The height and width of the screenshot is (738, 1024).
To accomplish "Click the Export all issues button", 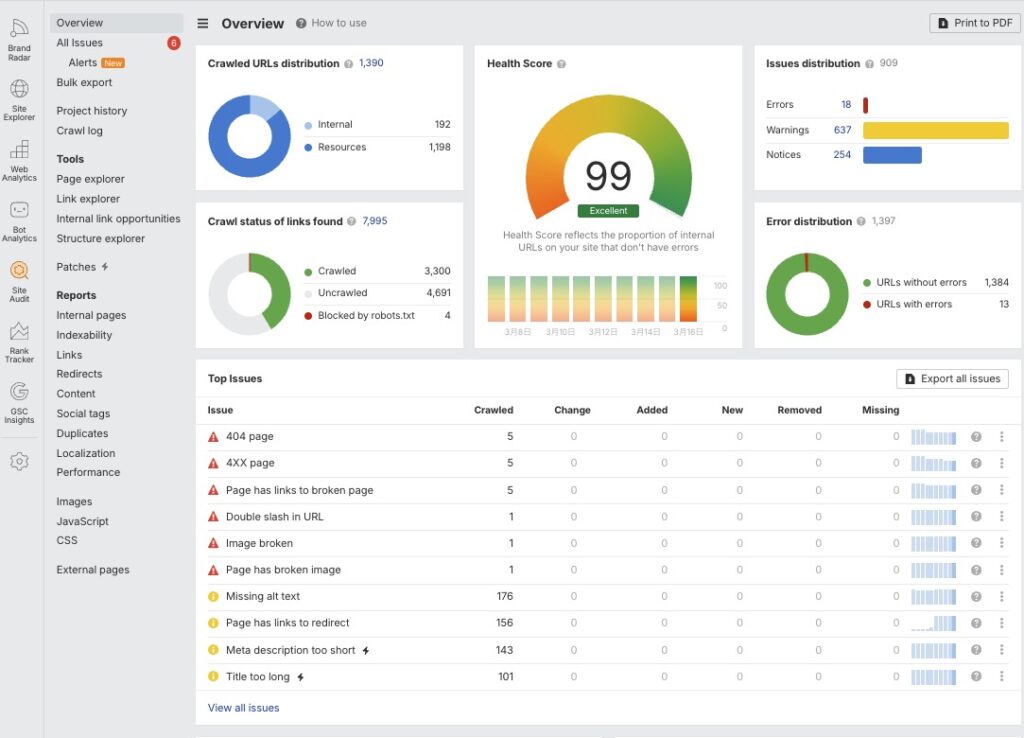I will click(x=952, y=379).
